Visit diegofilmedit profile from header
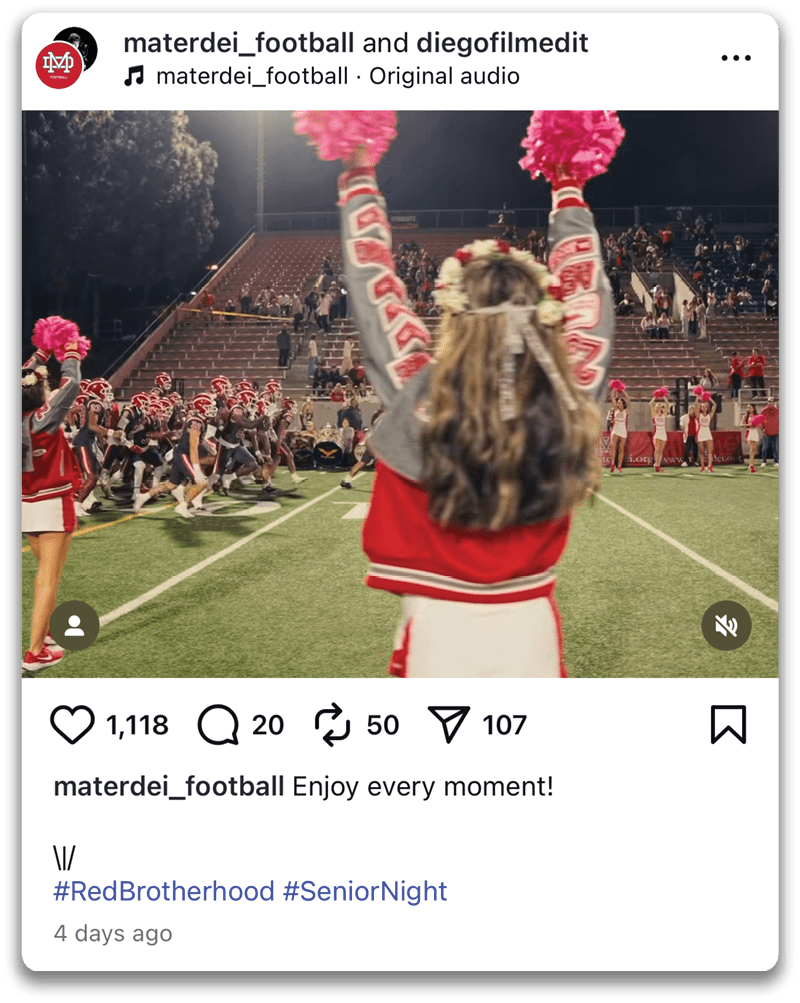Screen dimensions: 800x1003 point(502,43)
